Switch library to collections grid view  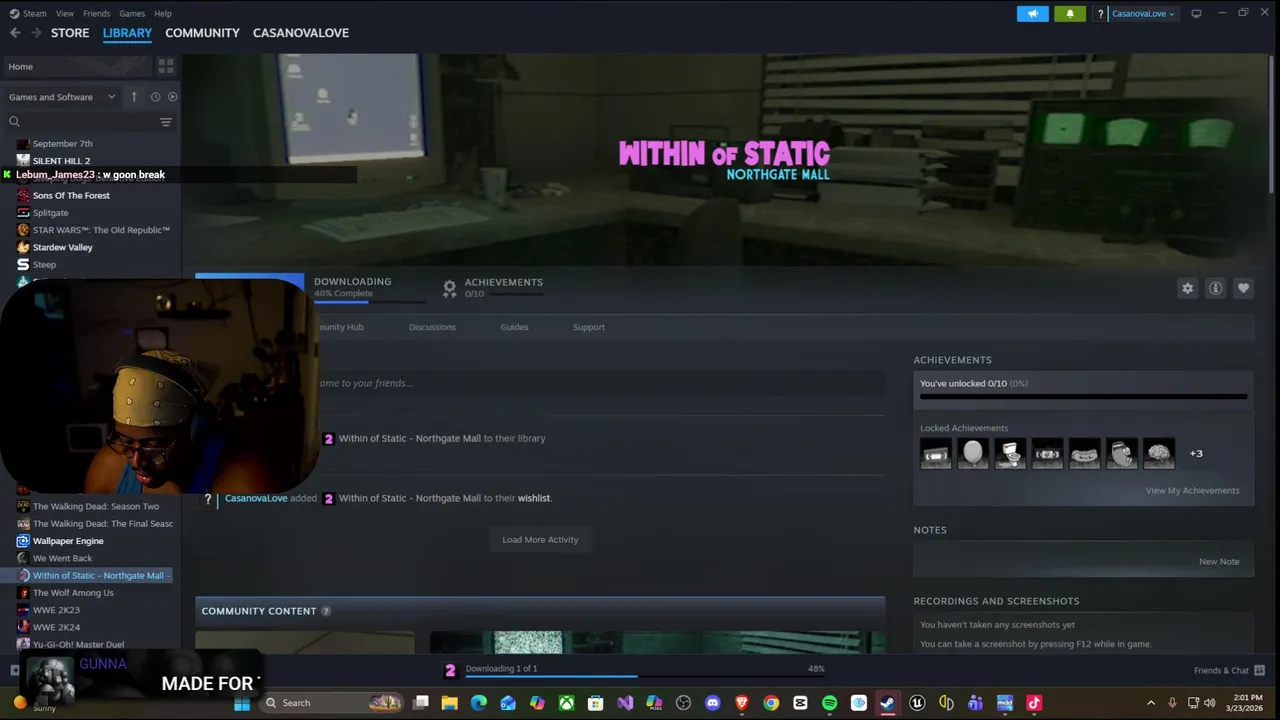[x=166, y=66]
